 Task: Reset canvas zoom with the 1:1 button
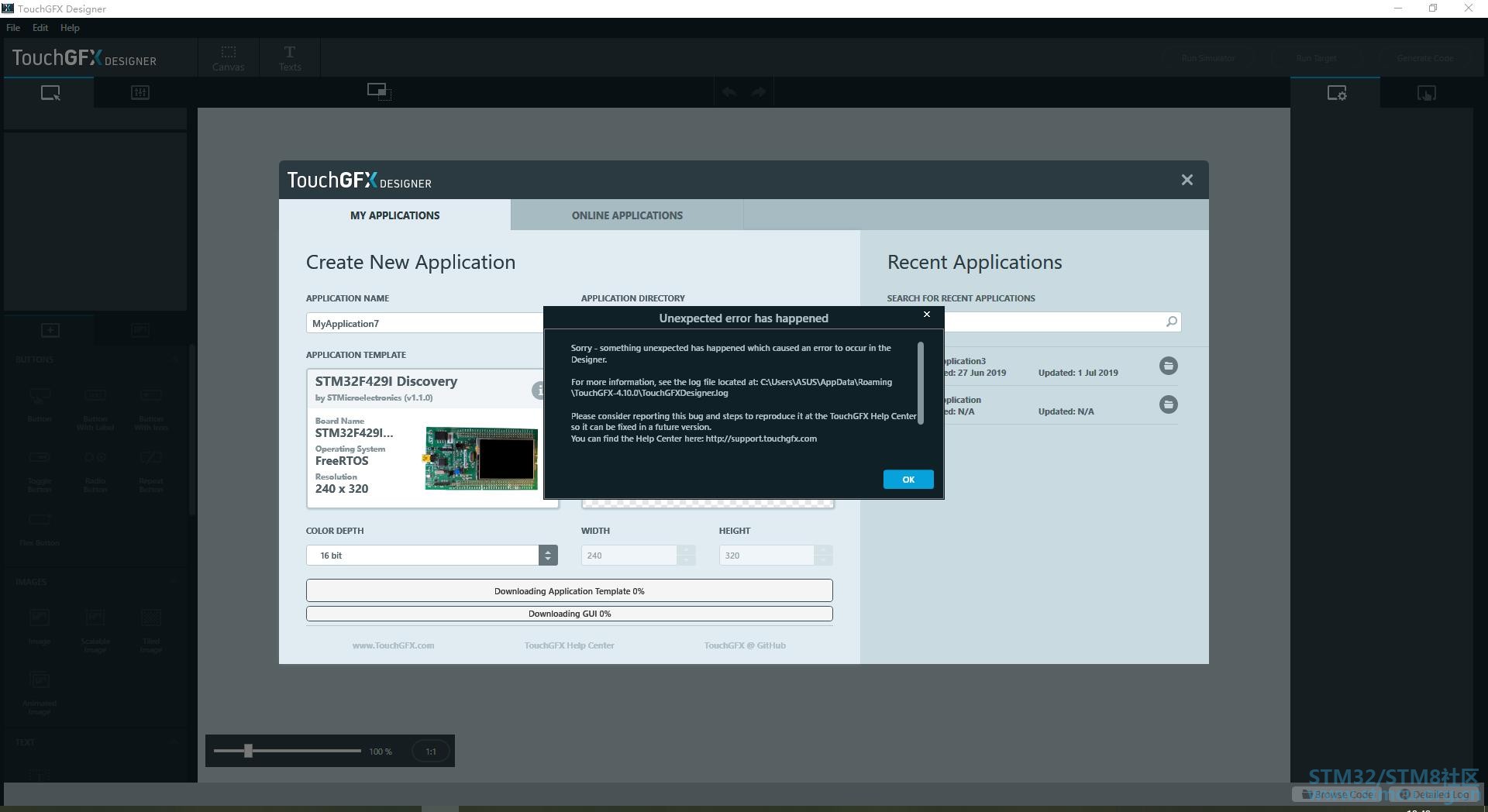(431, 752)
